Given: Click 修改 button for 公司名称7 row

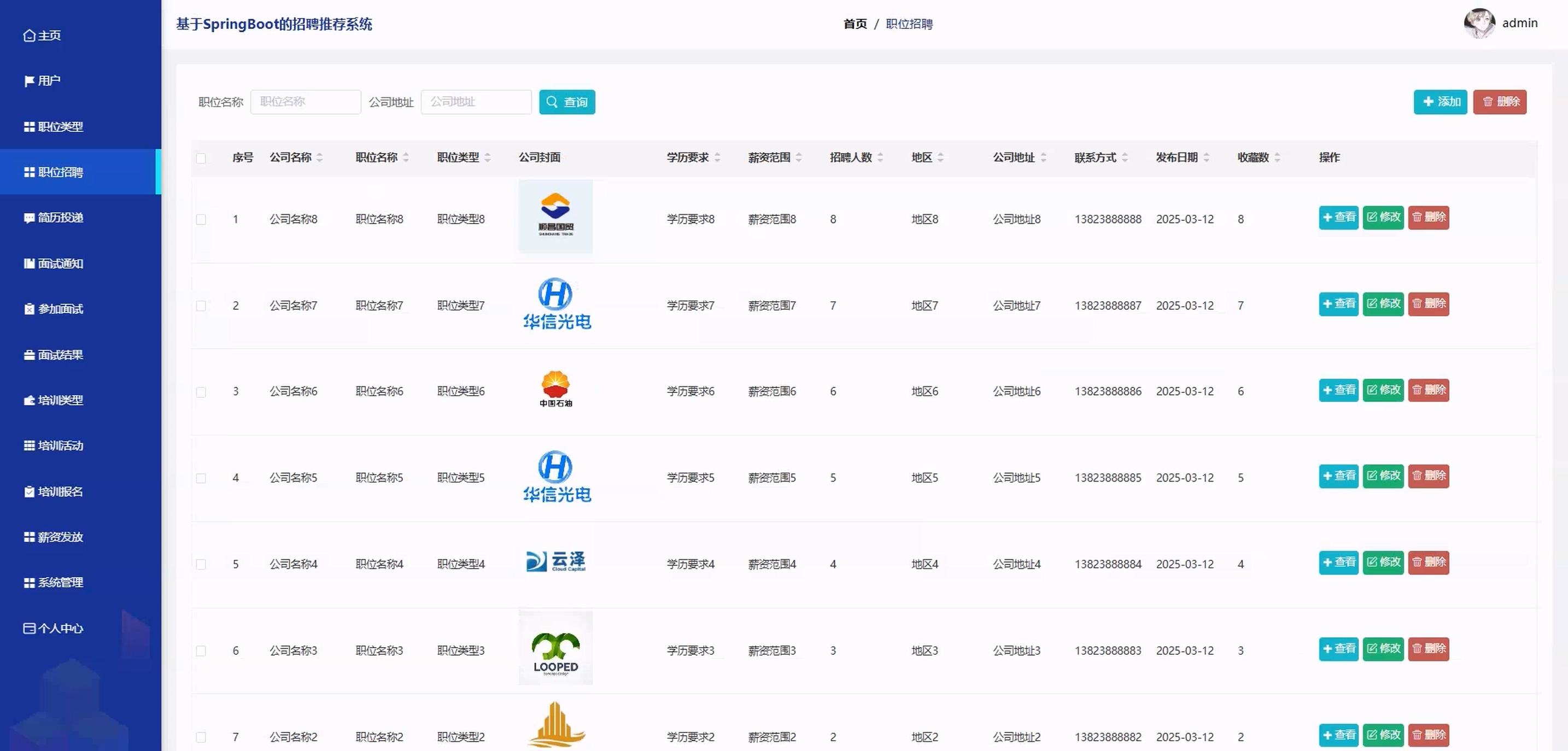Looking at the screenshot, I should tap(1383, 304).
